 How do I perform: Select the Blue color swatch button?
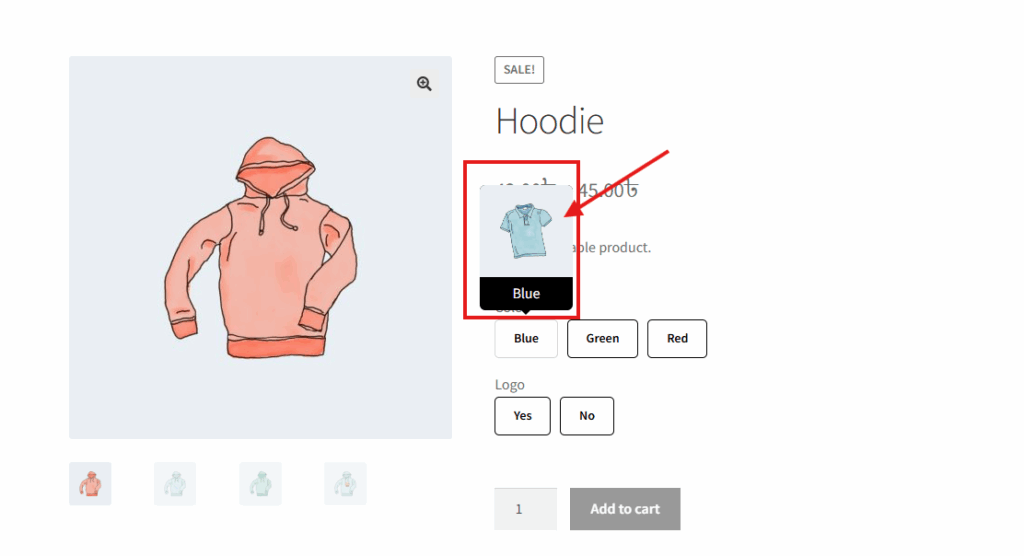[x=526, y=338]
